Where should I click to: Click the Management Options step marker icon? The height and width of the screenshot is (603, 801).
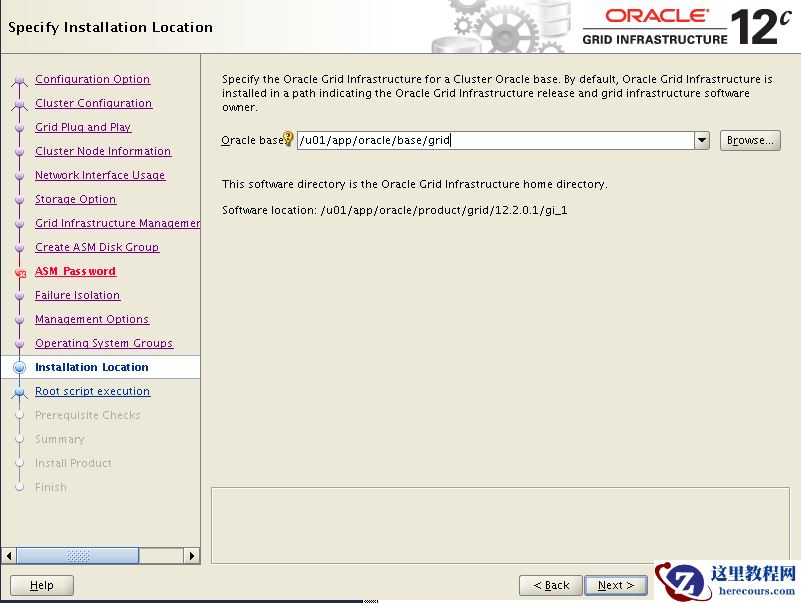tap(19, 320)
